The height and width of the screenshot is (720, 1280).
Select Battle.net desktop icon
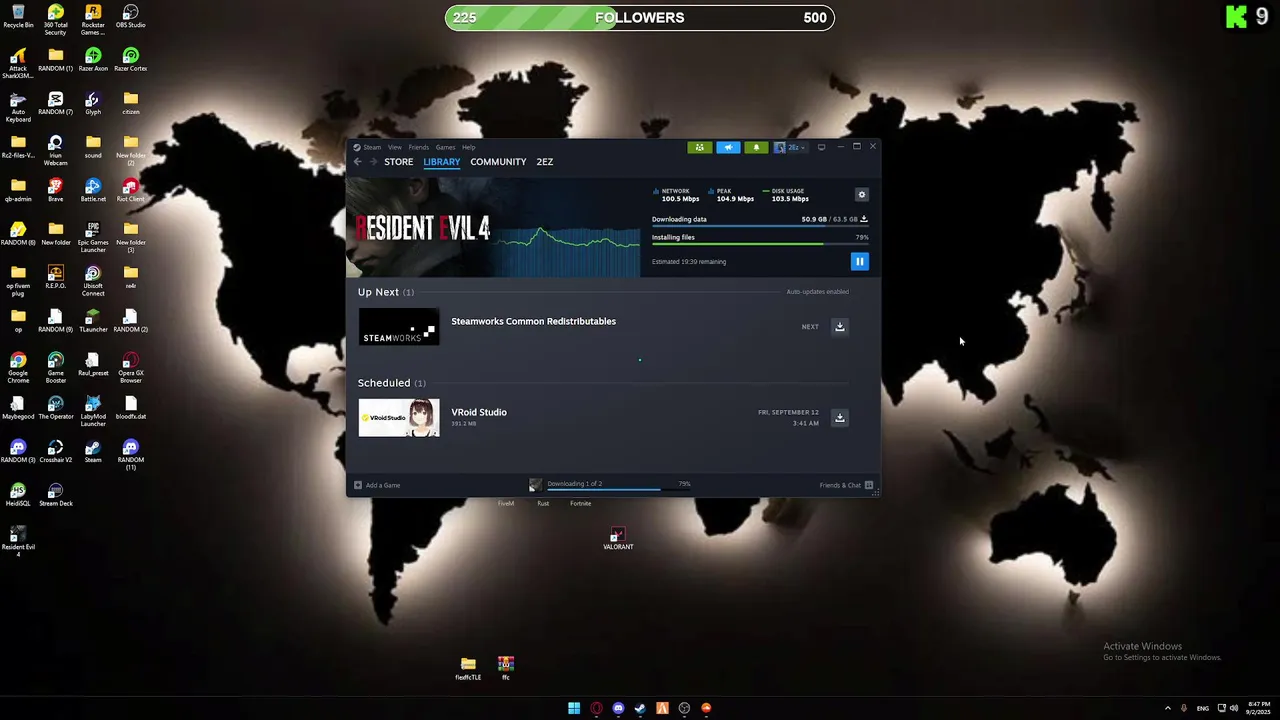93,190
